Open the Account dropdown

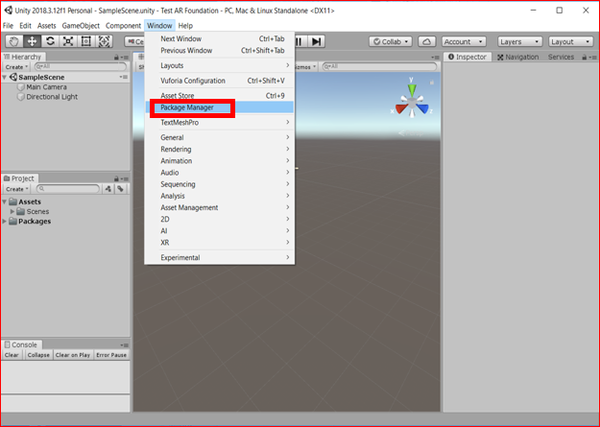[x=464, y=41]
